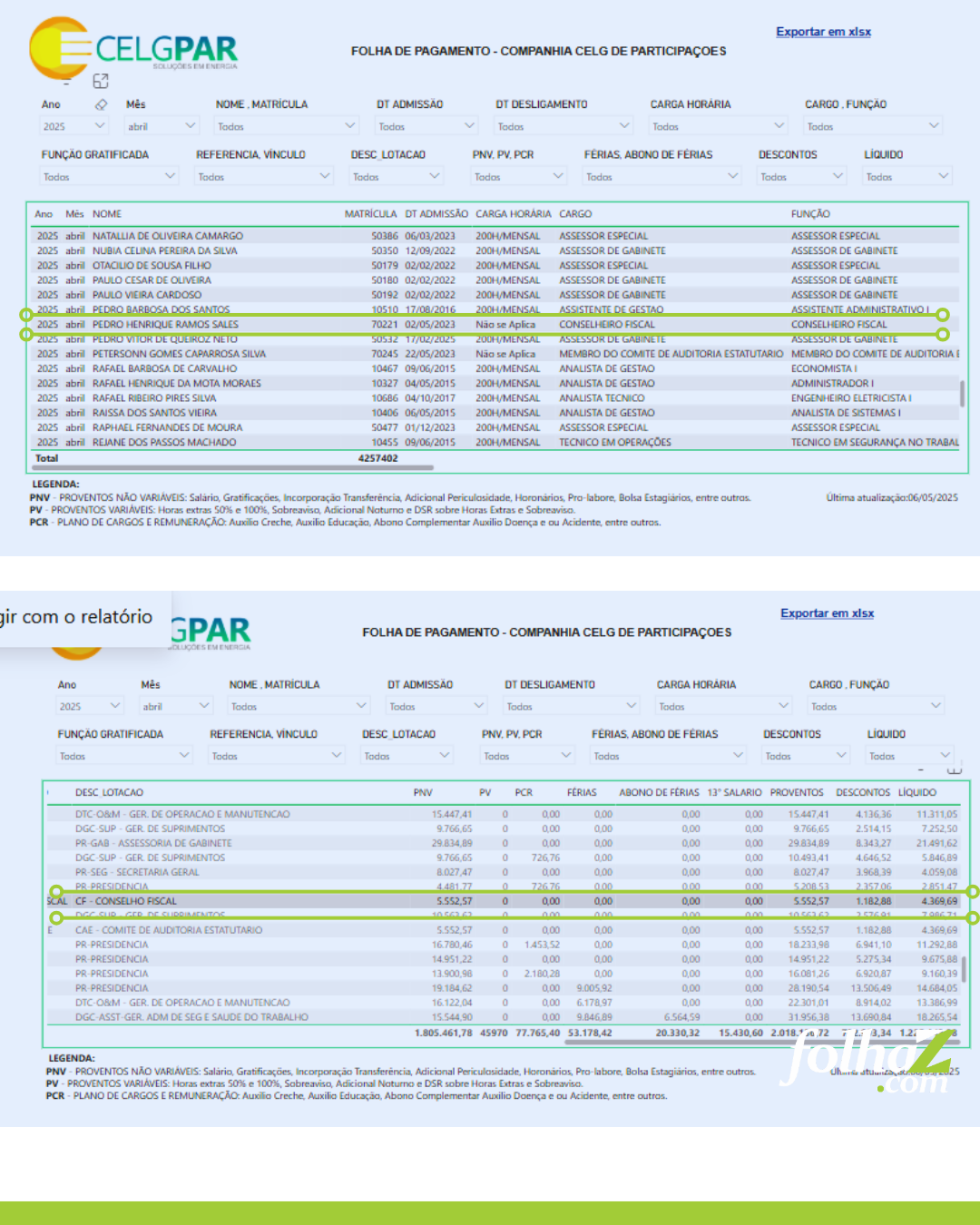Select the PEDRO HENRIQUE RAMOS SALES row
This screenshot has height=1225, width=980.
pos(165,324)
